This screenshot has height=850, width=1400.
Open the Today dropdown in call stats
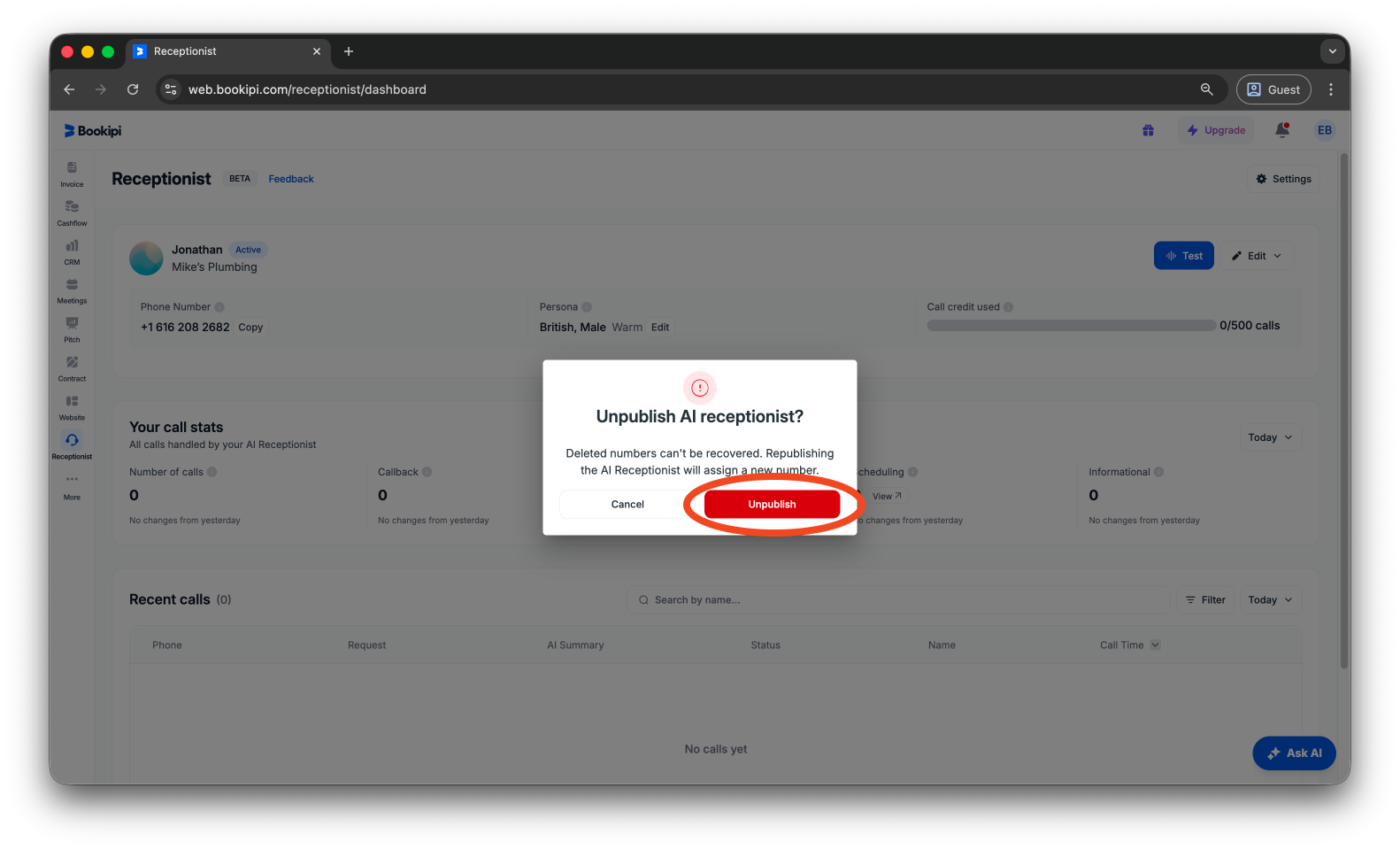1270,437
